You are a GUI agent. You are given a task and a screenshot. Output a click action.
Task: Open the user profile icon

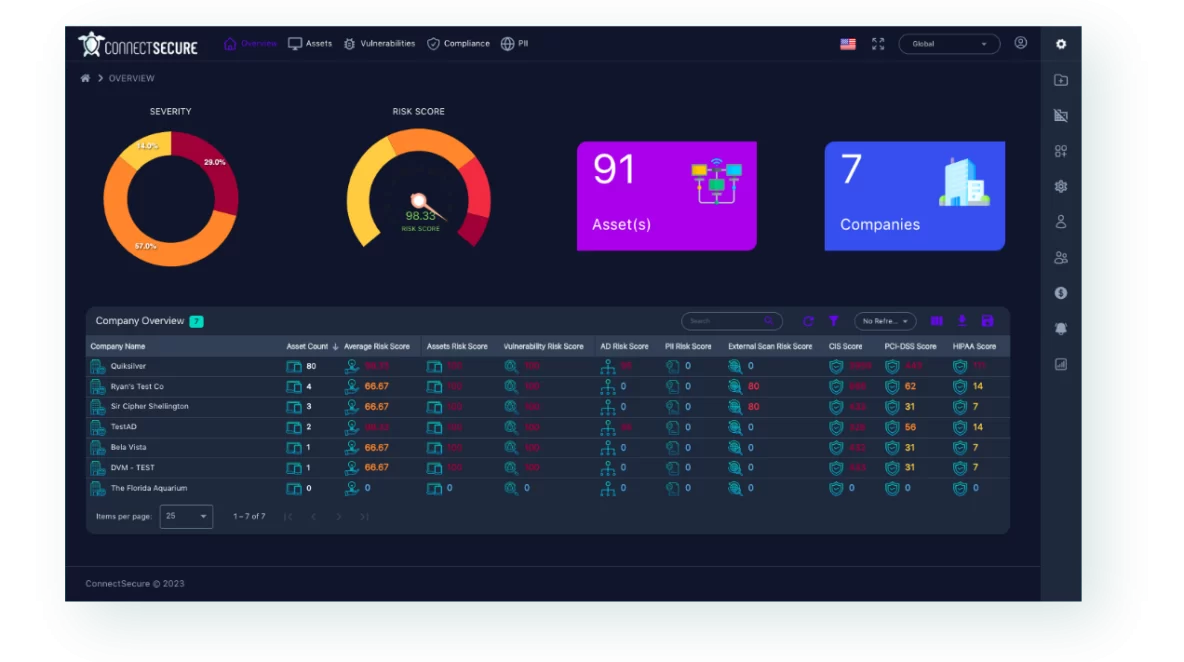coord(1020,43)
